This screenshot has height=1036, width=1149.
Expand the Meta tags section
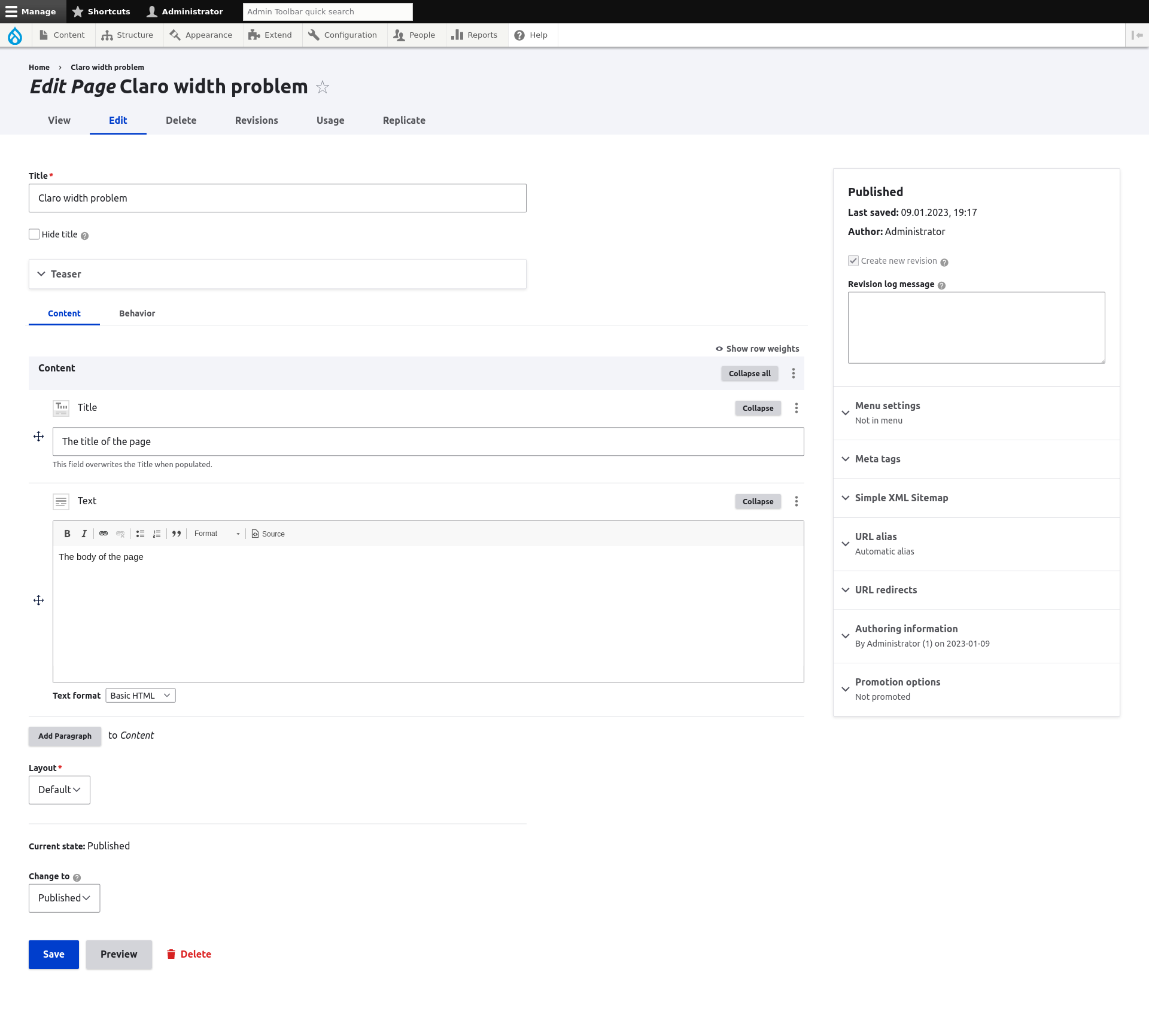877,459
